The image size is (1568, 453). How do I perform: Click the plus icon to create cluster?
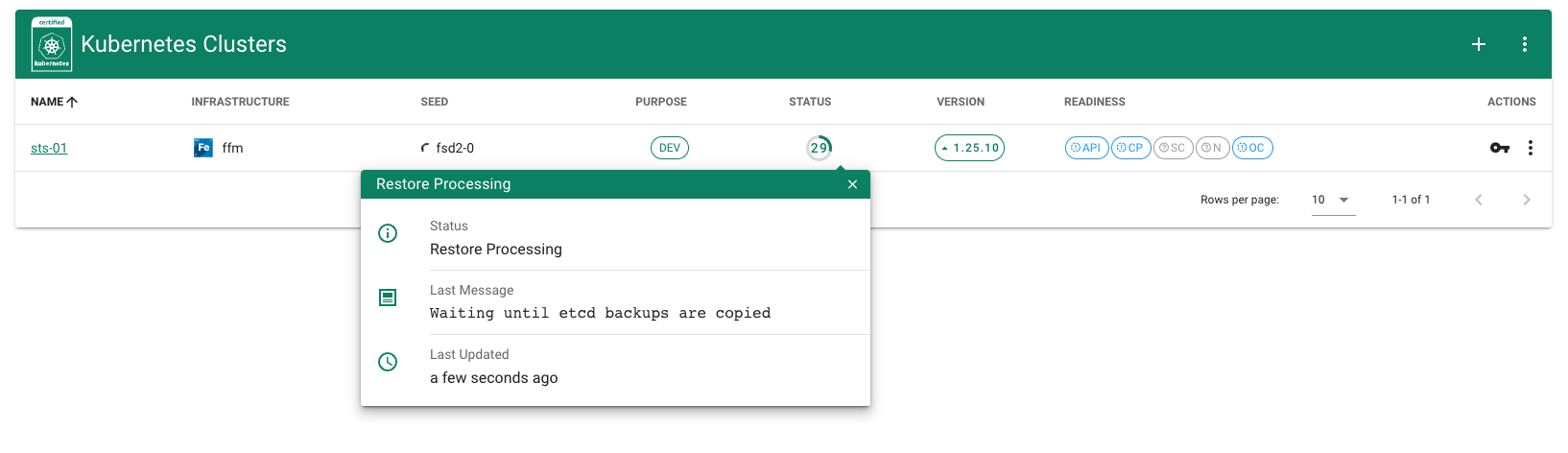tap(1479, 44)
